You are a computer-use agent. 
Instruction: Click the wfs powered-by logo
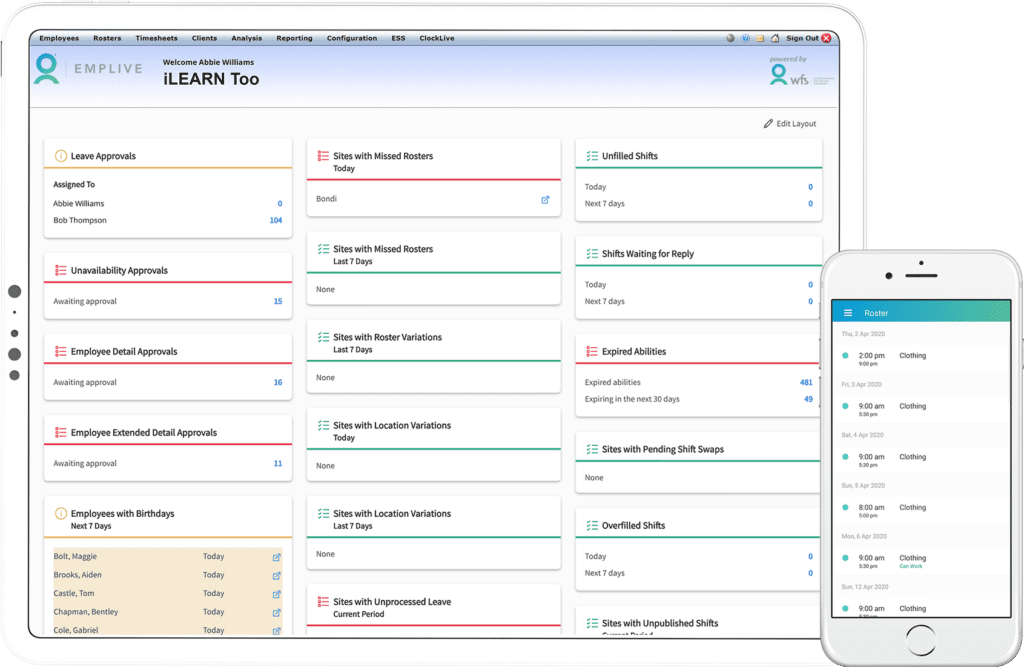click(800, 72)
